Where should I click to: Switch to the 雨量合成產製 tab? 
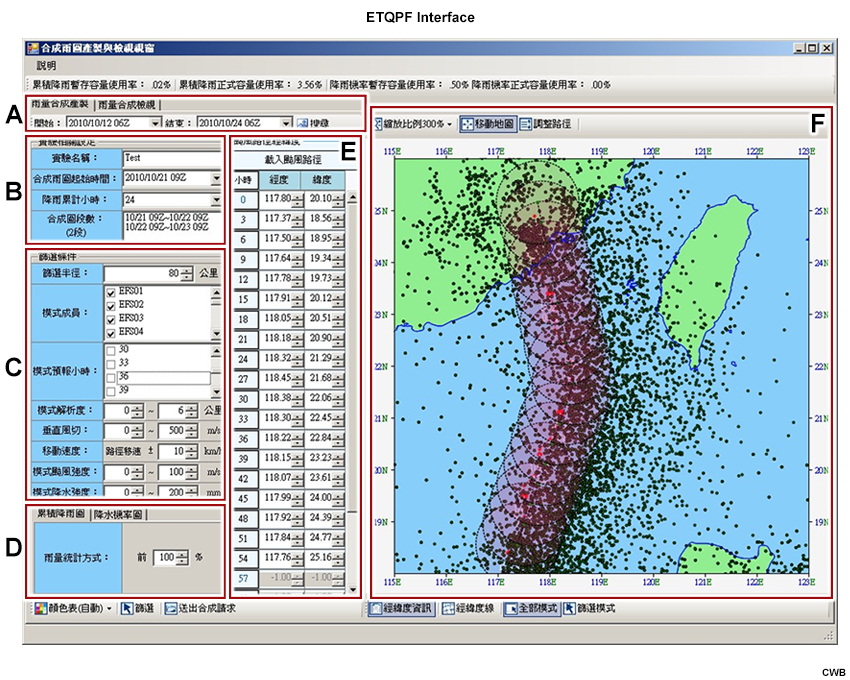(60, 104)
